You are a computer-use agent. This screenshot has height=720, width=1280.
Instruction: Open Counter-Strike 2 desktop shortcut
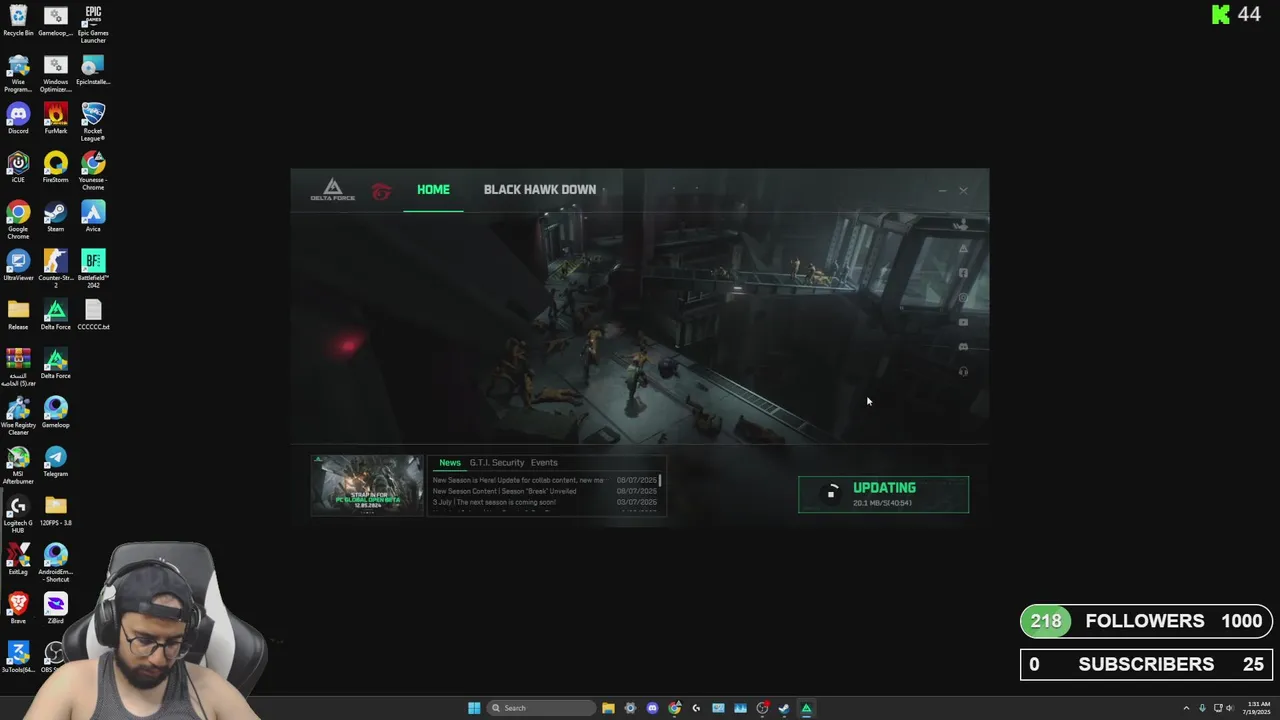[x=56, y=268]
